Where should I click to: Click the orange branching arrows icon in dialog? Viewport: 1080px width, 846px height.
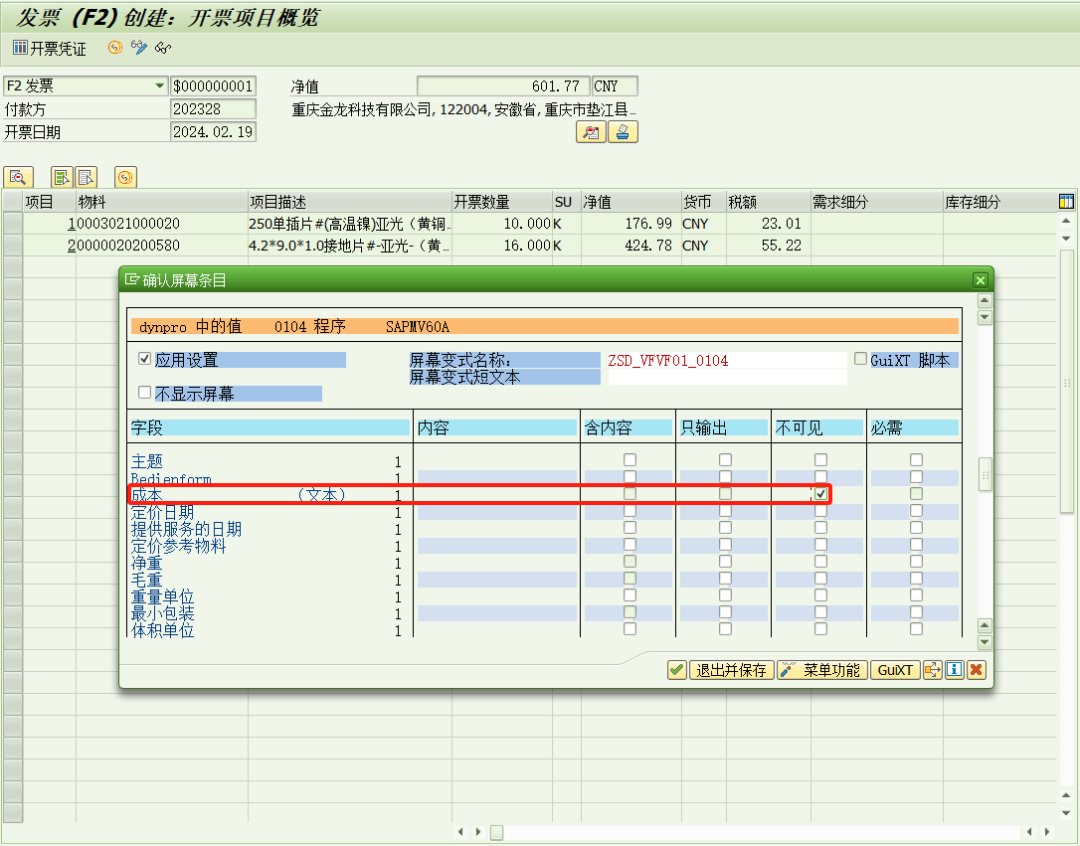point(932,670)
